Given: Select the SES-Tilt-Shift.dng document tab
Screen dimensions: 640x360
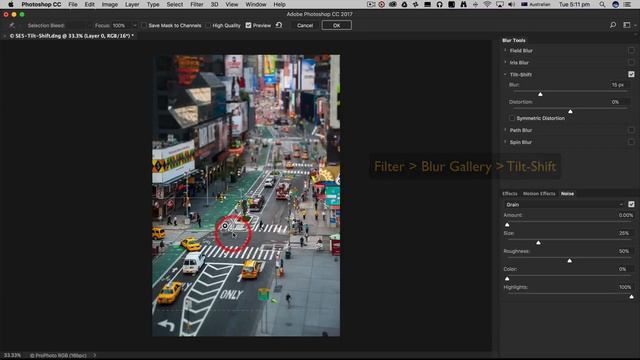Looking at the screenshot, I should 71,36.
